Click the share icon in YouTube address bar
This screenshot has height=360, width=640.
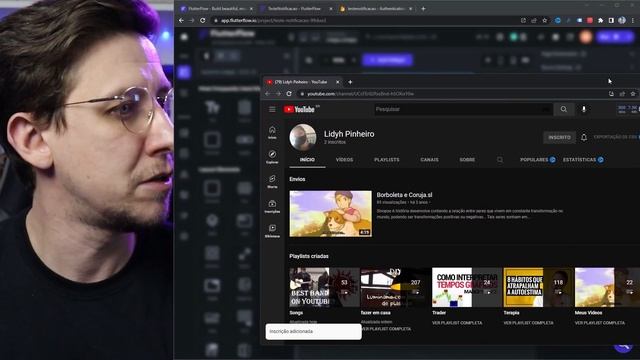[x=622, y=93]
